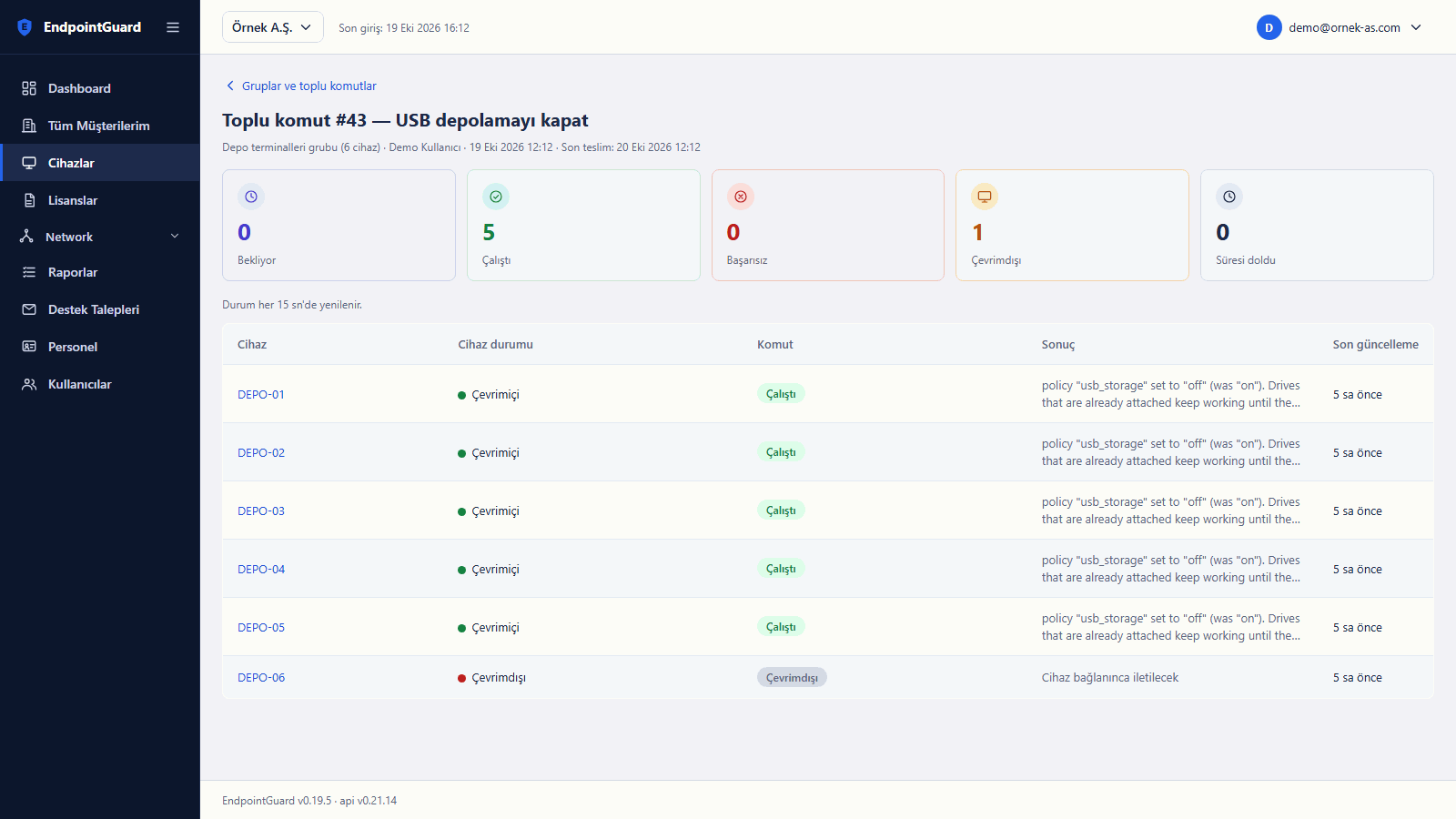Click the Raporlar list icon

tap(29, 272)
